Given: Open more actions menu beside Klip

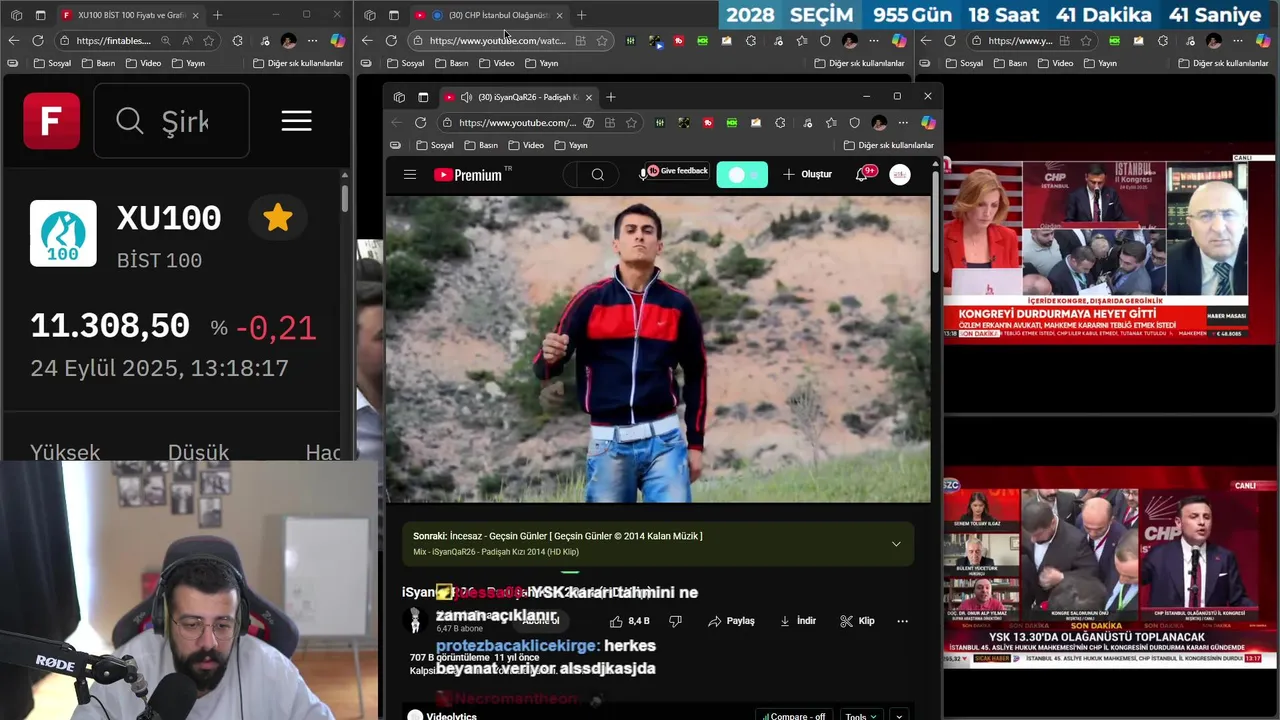Looking at the screenshot, I should (x=902, y=621).
